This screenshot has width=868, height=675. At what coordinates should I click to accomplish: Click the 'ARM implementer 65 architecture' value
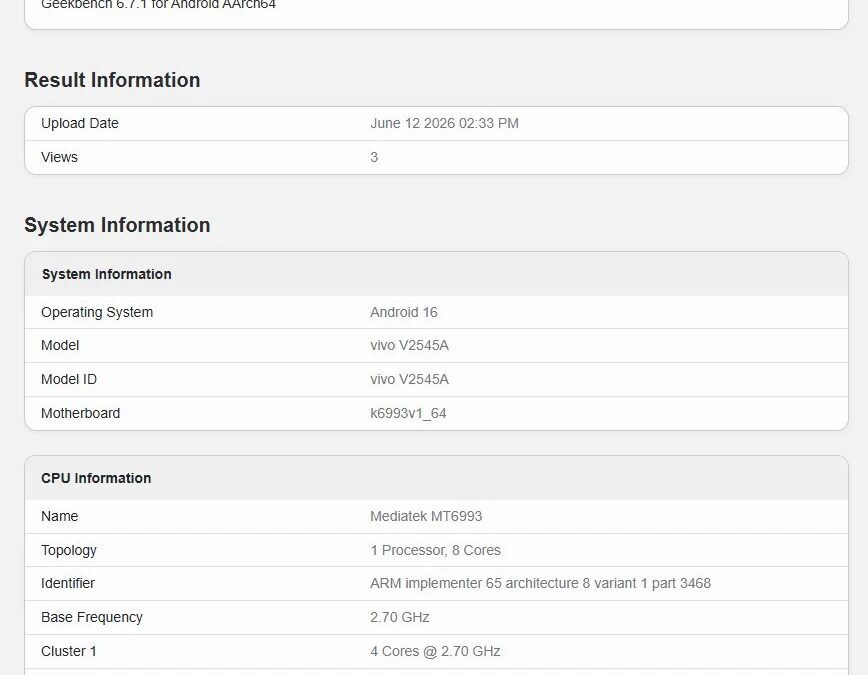point(540,583)
